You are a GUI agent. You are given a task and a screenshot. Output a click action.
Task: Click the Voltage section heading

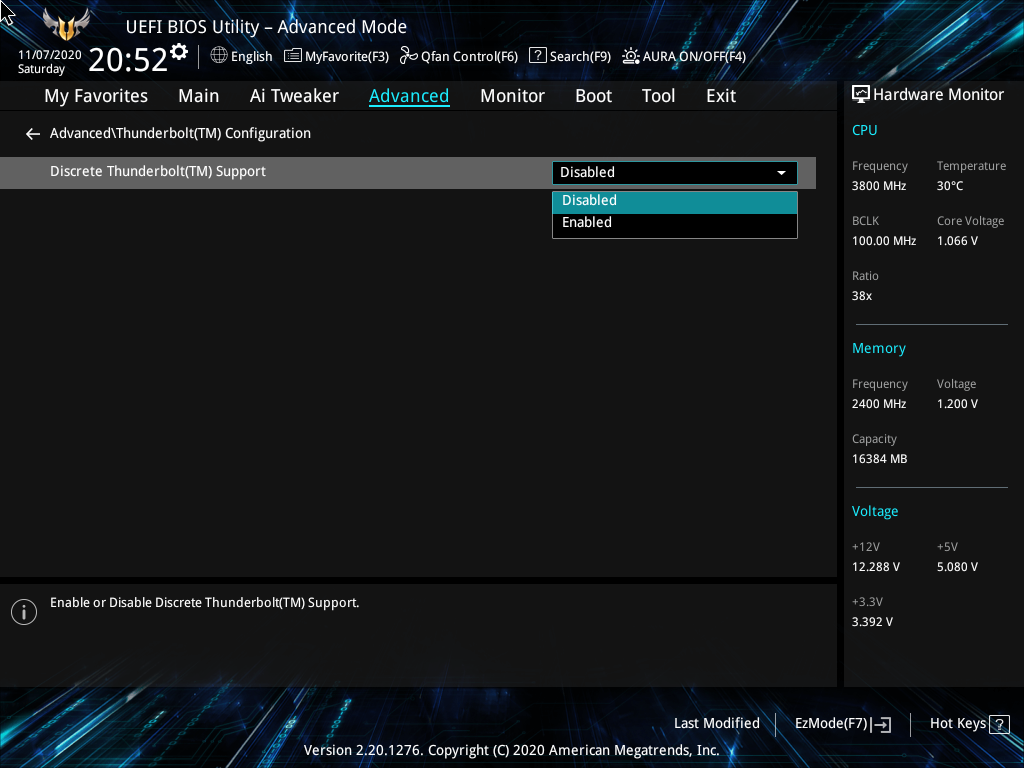[x=874, y=511]
